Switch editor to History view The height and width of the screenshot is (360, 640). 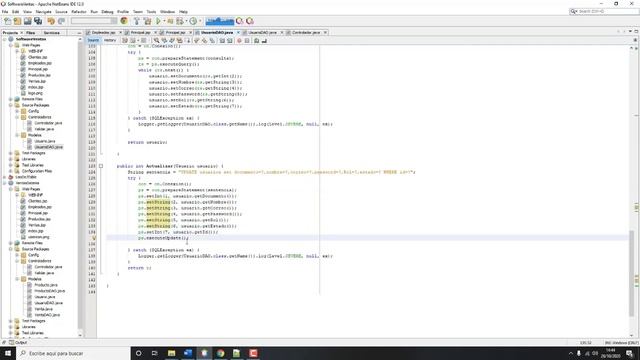pos(110,40)
